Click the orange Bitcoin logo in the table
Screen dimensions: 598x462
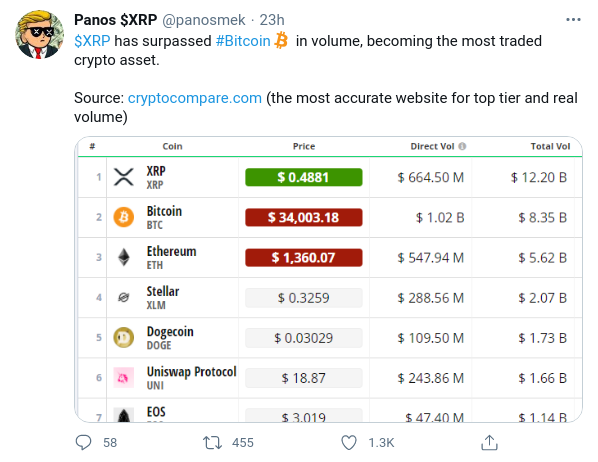(124, 217)
